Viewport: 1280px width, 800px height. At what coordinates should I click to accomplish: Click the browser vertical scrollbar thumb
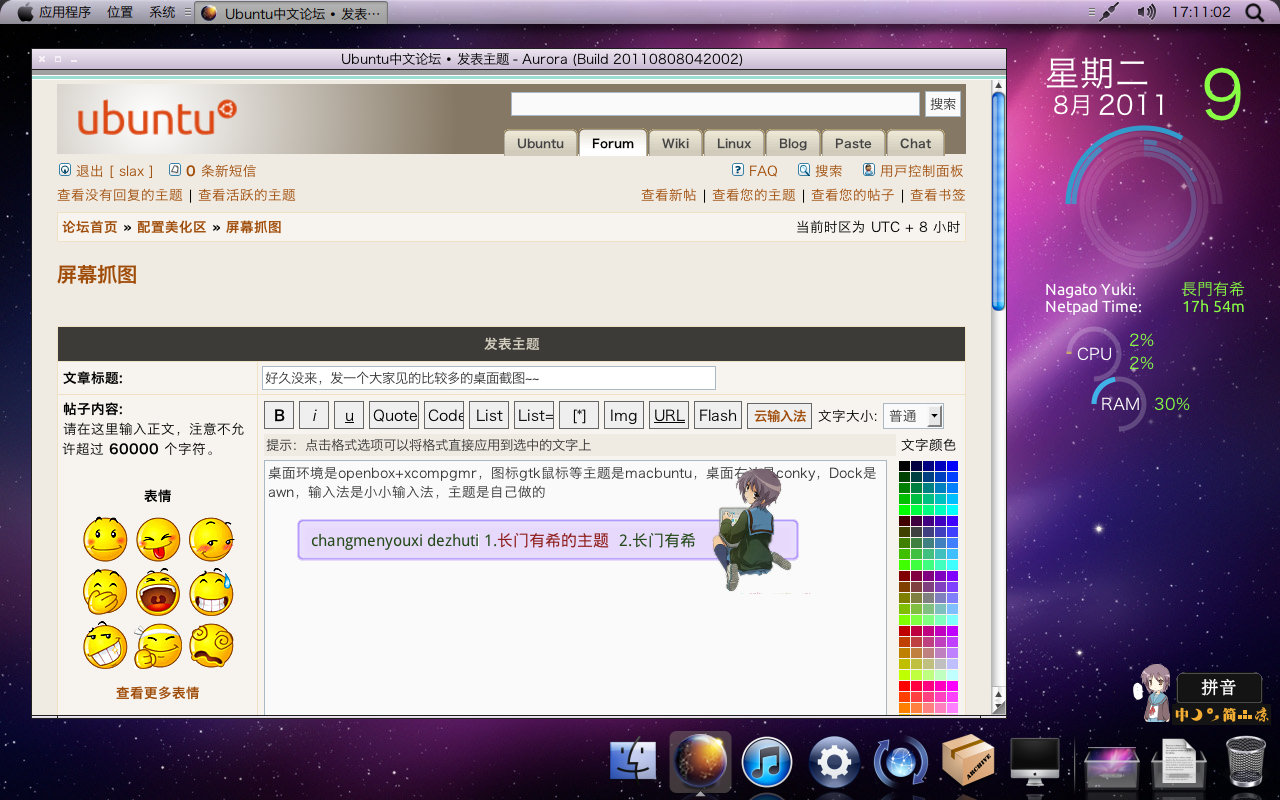[998, 200]
